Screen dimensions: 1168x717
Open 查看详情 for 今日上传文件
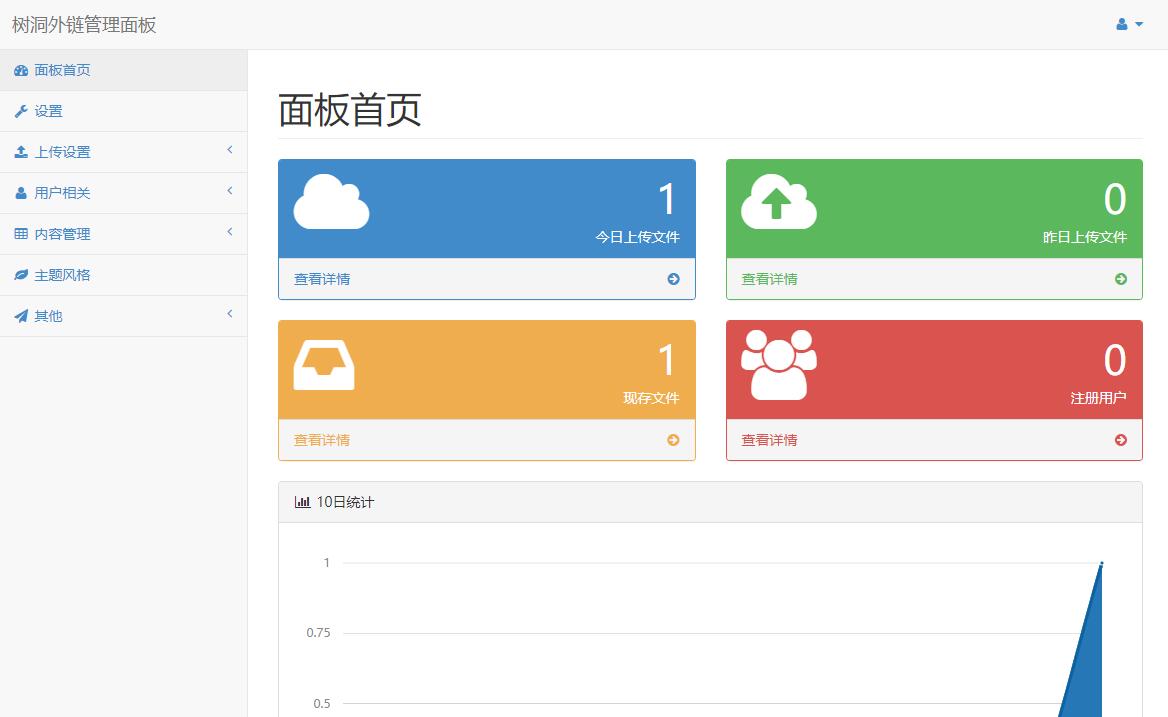(322, 279)
